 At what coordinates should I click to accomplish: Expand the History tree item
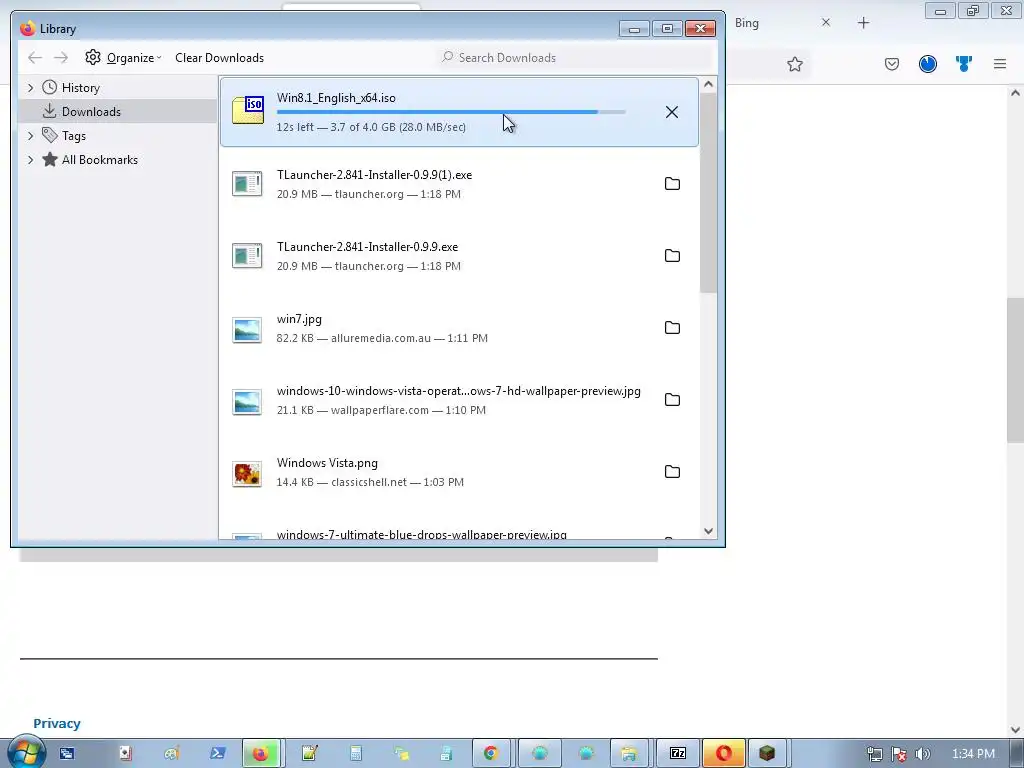coord(30,88)
